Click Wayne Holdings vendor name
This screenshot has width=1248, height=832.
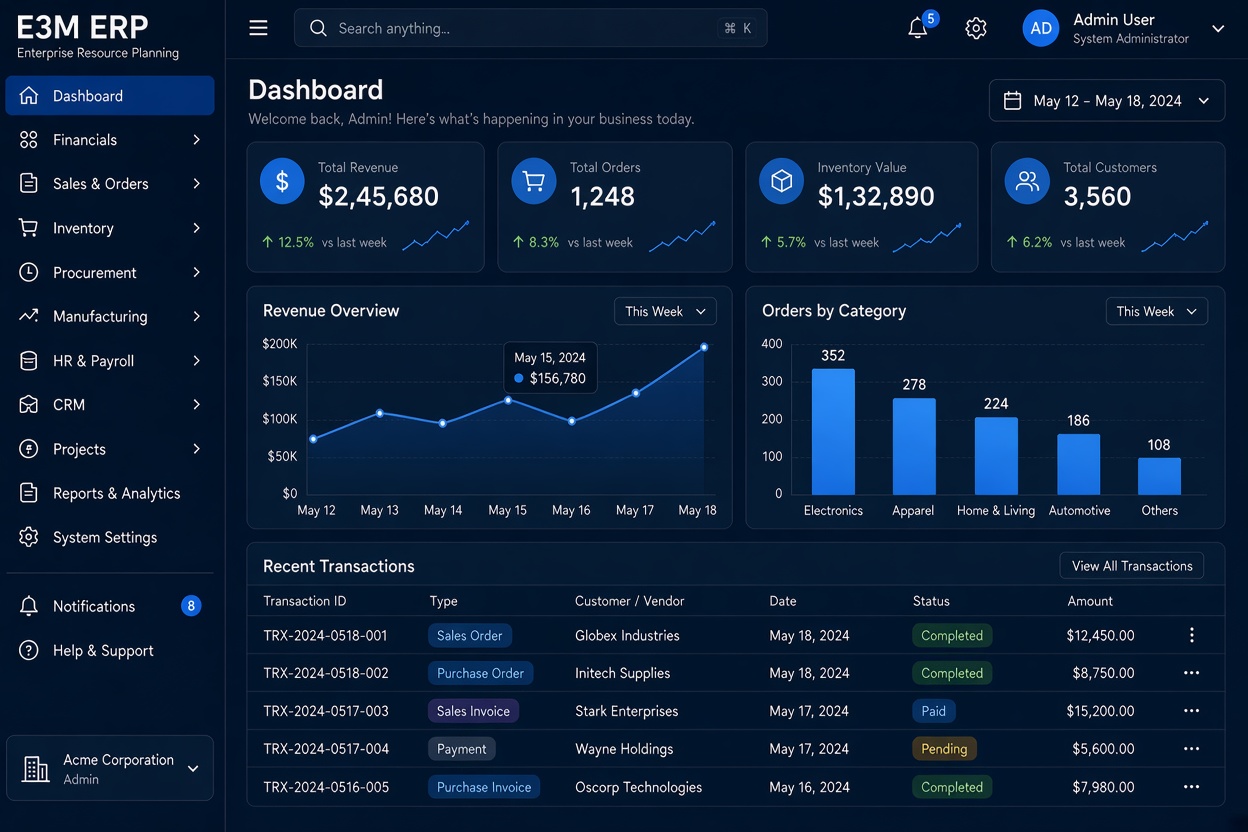624,749
